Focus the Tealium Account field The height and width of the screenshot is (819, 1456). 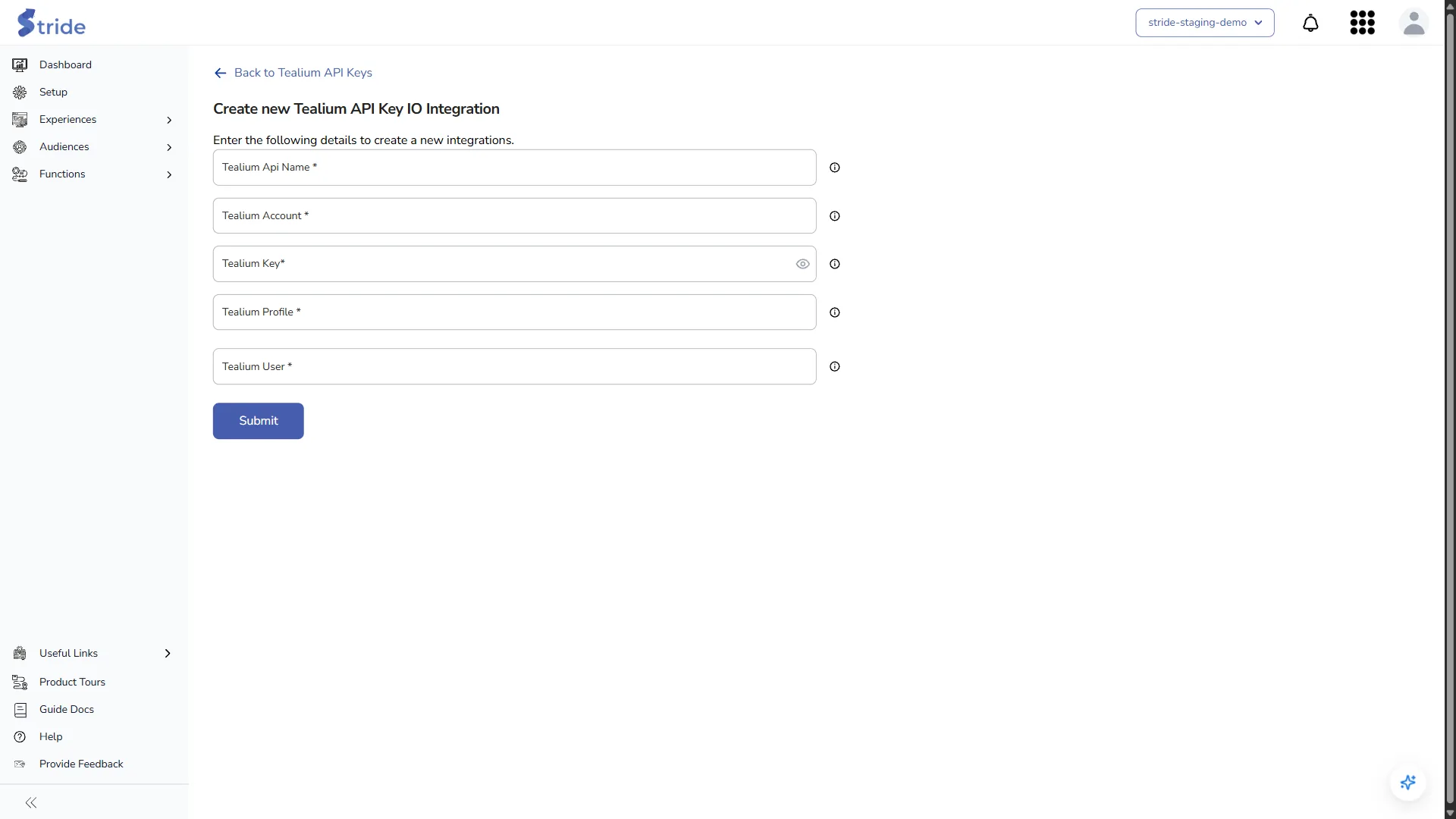coord(514,216)
